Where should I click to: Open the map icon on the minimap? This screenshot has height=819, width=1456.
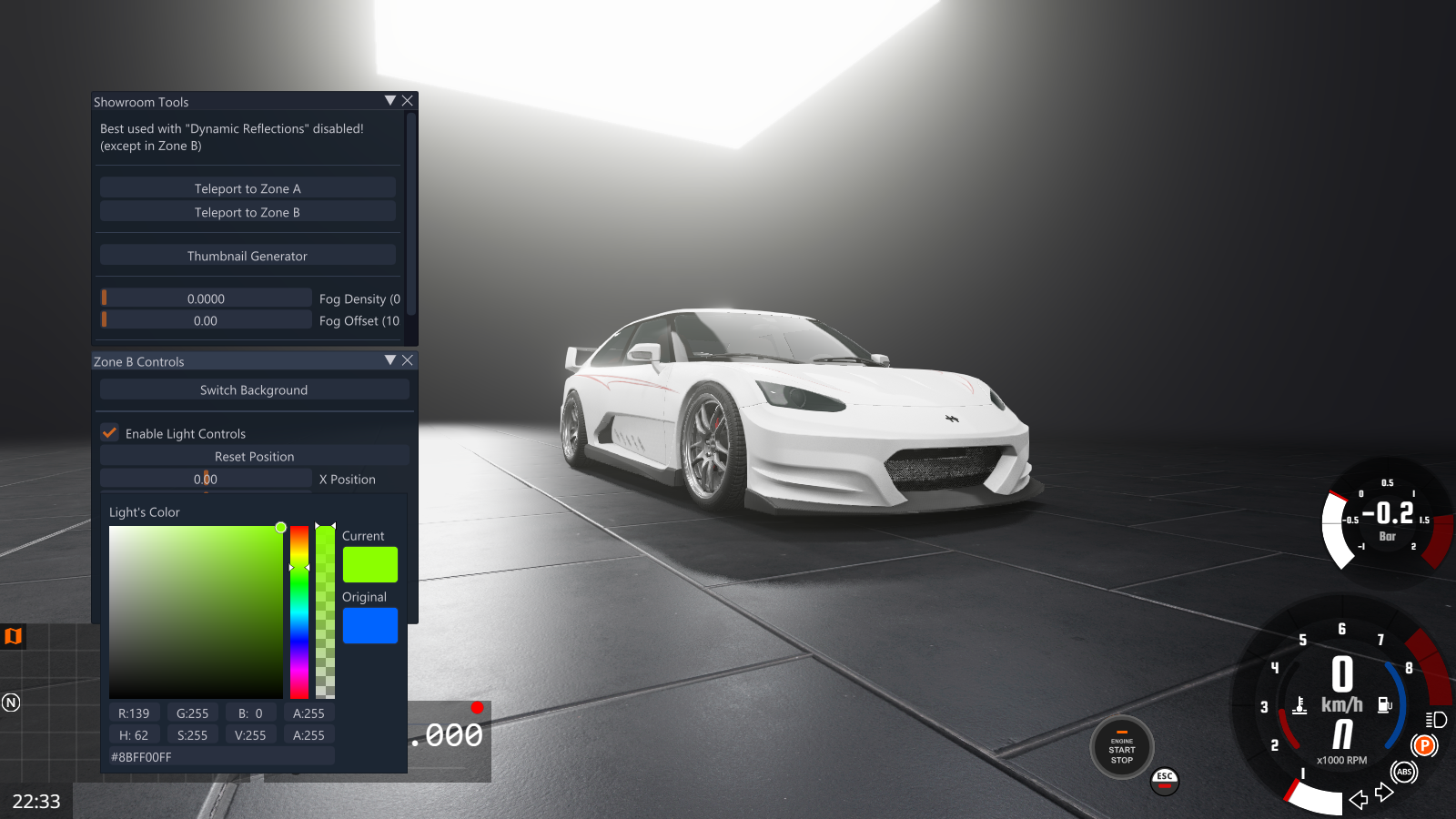pyautogui.click(x=13, y=636)
